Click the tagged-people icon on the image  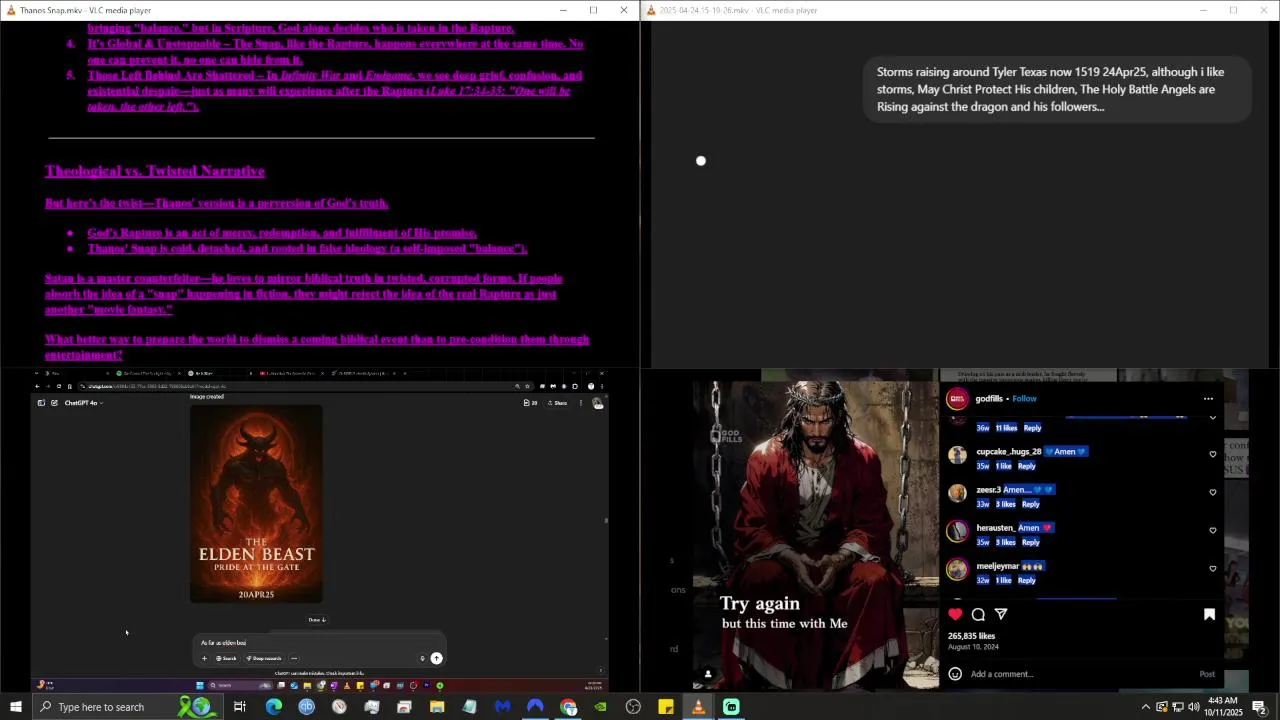click(x=708, y=674)
